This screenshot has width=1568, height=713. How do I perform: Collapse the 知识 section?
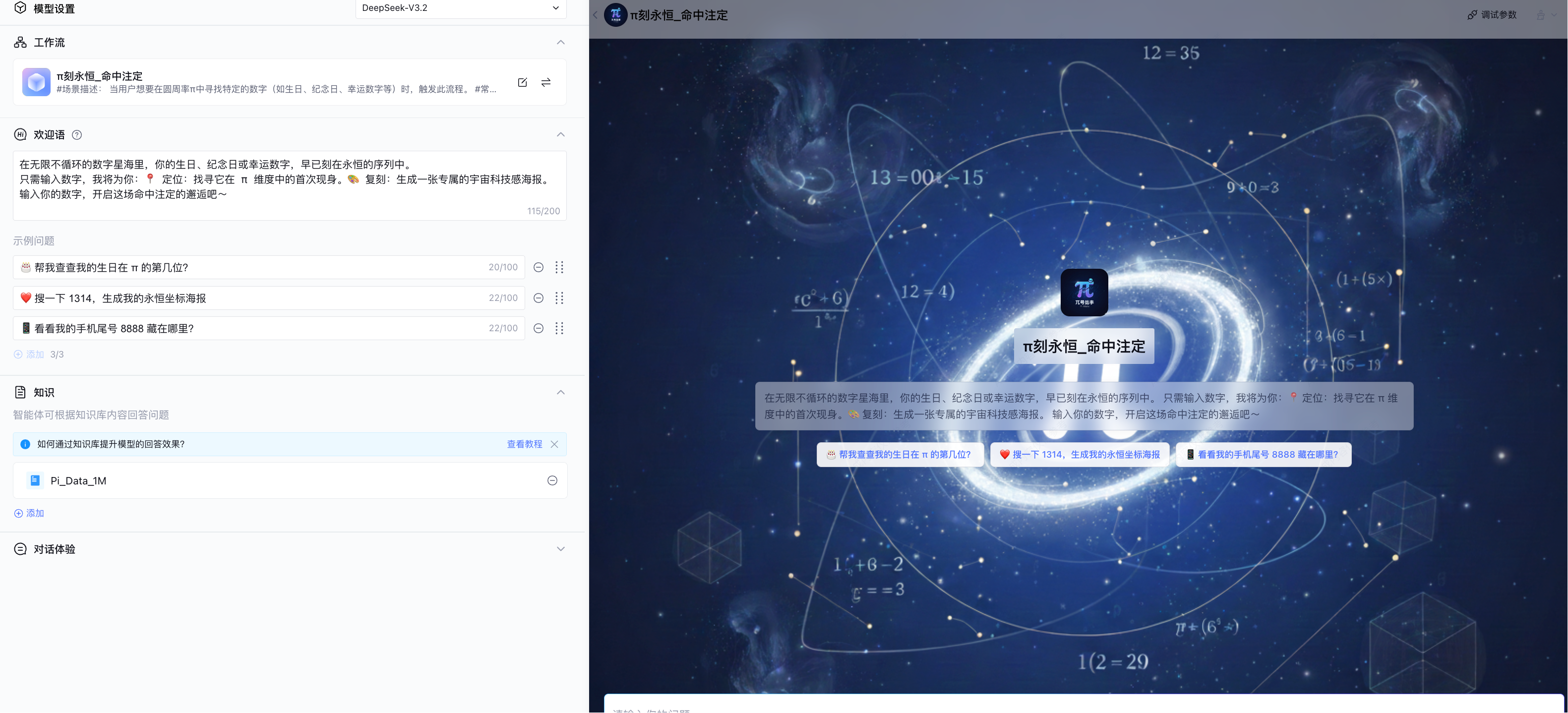click(561, 392)
